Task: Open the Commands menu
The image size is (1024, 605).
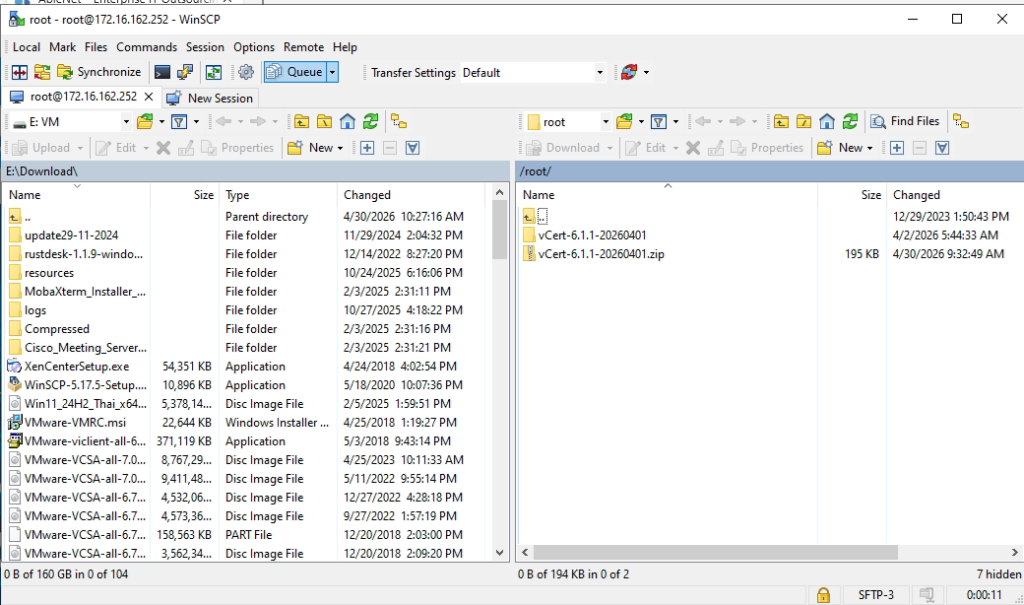Action: pyautogui.click(x=146, y=47)
